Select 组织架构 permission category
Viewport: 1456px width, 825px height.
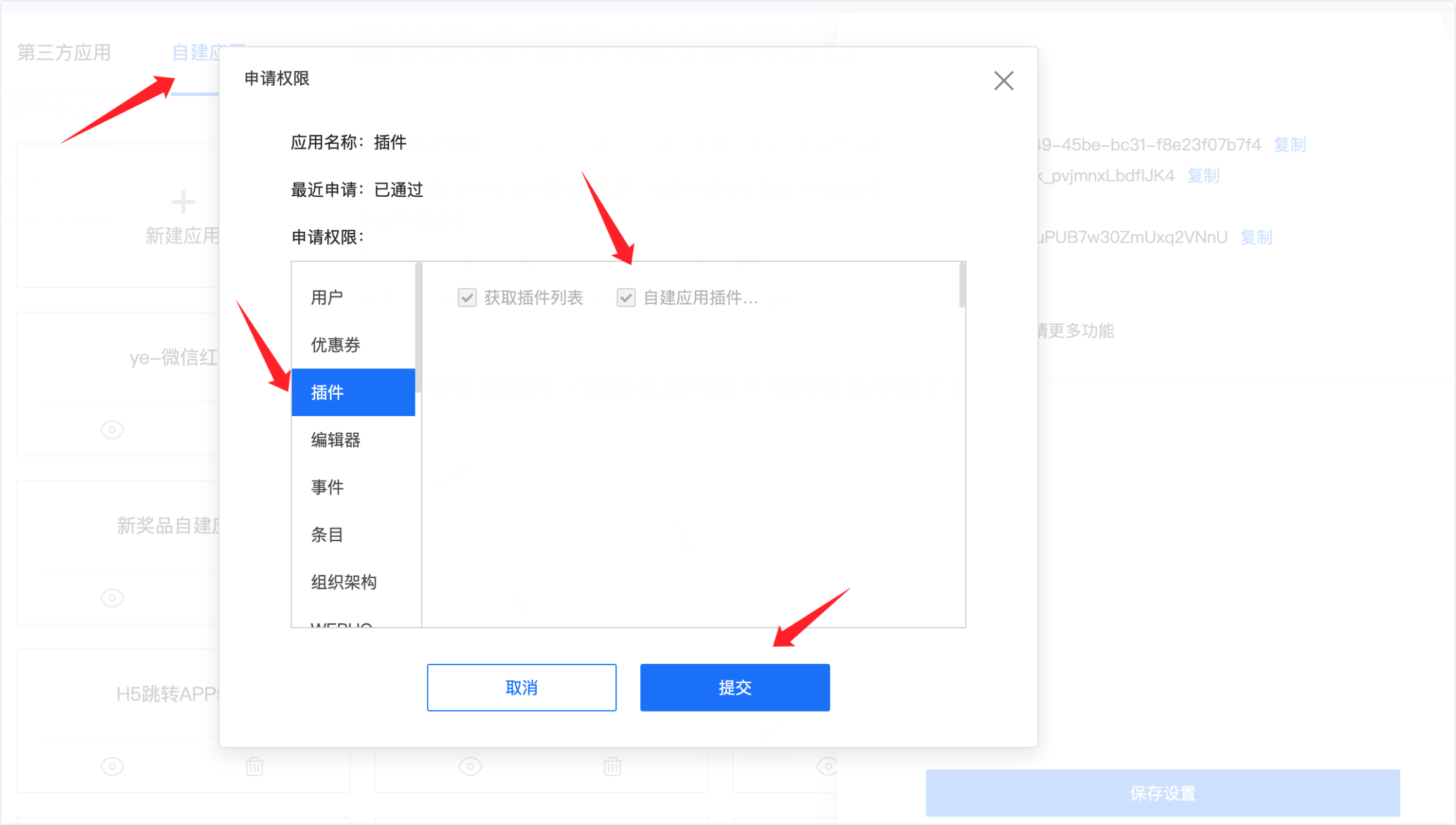[354, 582]
